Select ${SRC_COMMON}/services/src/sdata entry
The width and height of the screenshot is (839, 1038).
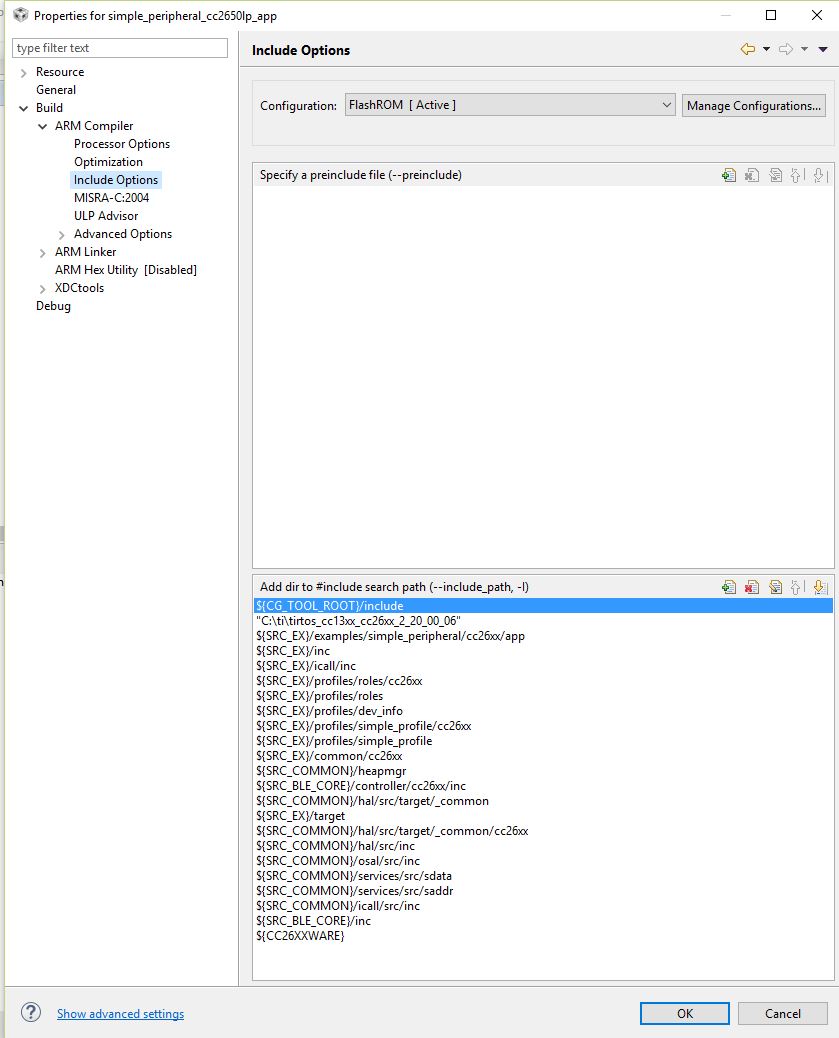(354, 876)
